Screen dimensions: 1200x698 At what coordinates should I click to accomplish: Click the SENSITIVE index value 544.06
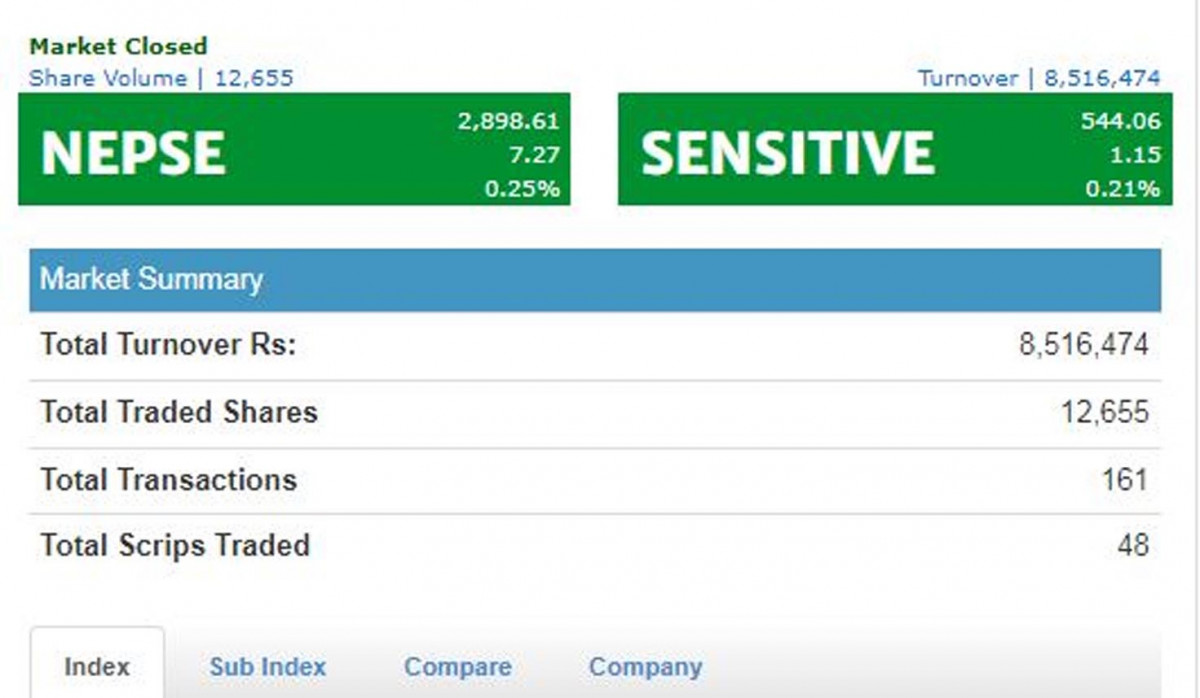click(1121, 122)
